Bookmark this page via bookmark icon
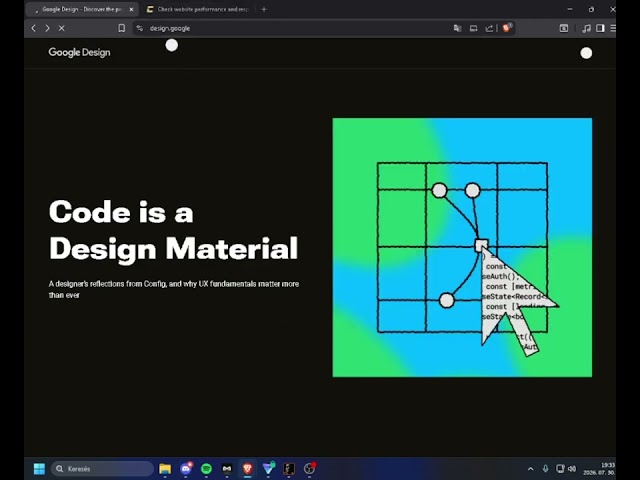Screen dimensions: 640x480 [x=121, y=28]
